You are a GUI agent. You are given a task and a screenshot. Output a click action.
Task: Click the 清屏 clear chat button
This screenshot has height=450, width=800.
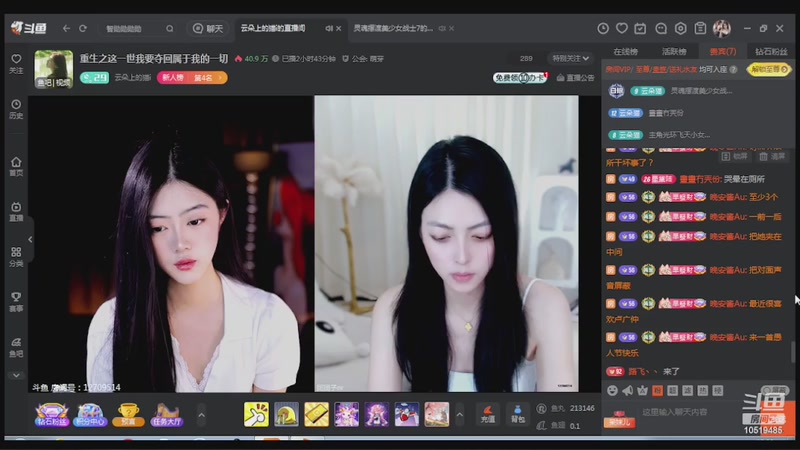[x=772, y=157]
